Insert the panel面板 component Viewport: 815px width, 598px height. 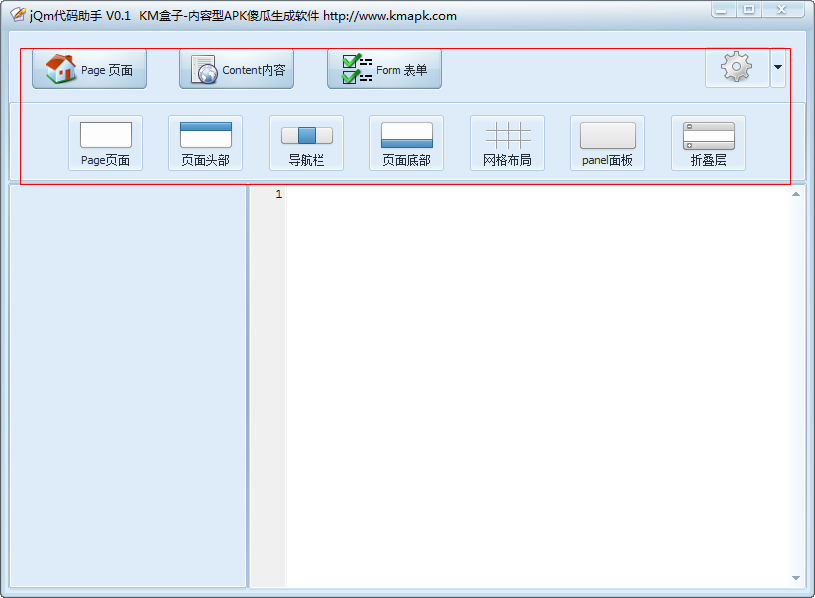[x=608, y=143]
